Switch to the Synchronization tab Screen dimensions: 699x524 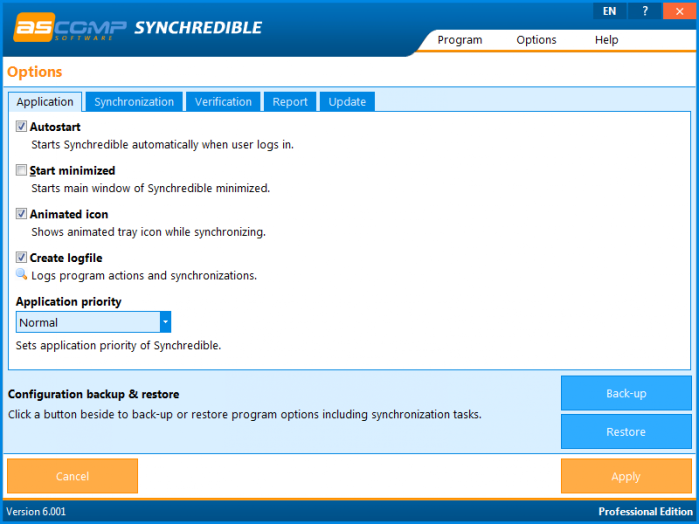tap(134, 102)
